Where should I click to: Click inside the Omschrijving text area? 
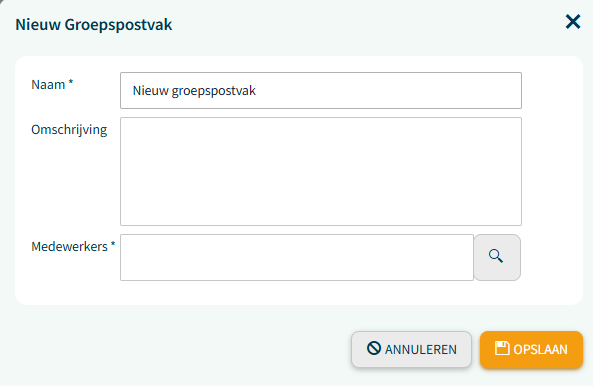click(321, 171)
